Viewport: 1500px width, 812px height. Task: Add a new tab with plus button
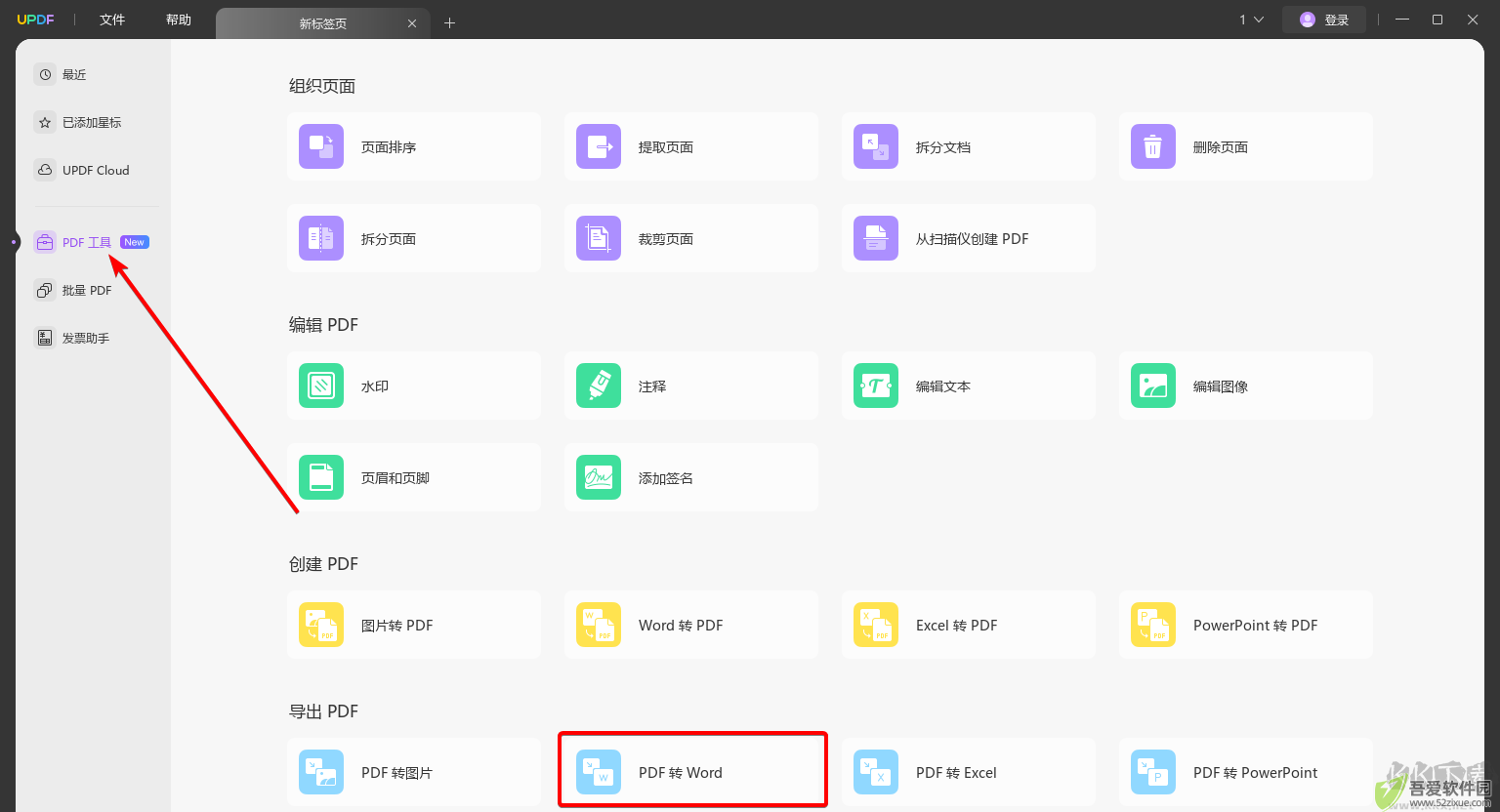click(449, 22)
